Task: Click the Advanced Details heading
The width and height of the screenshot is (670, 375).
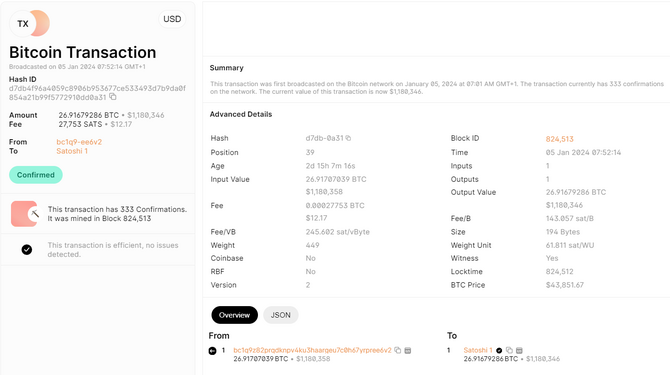Action: (x=241, y=114)
